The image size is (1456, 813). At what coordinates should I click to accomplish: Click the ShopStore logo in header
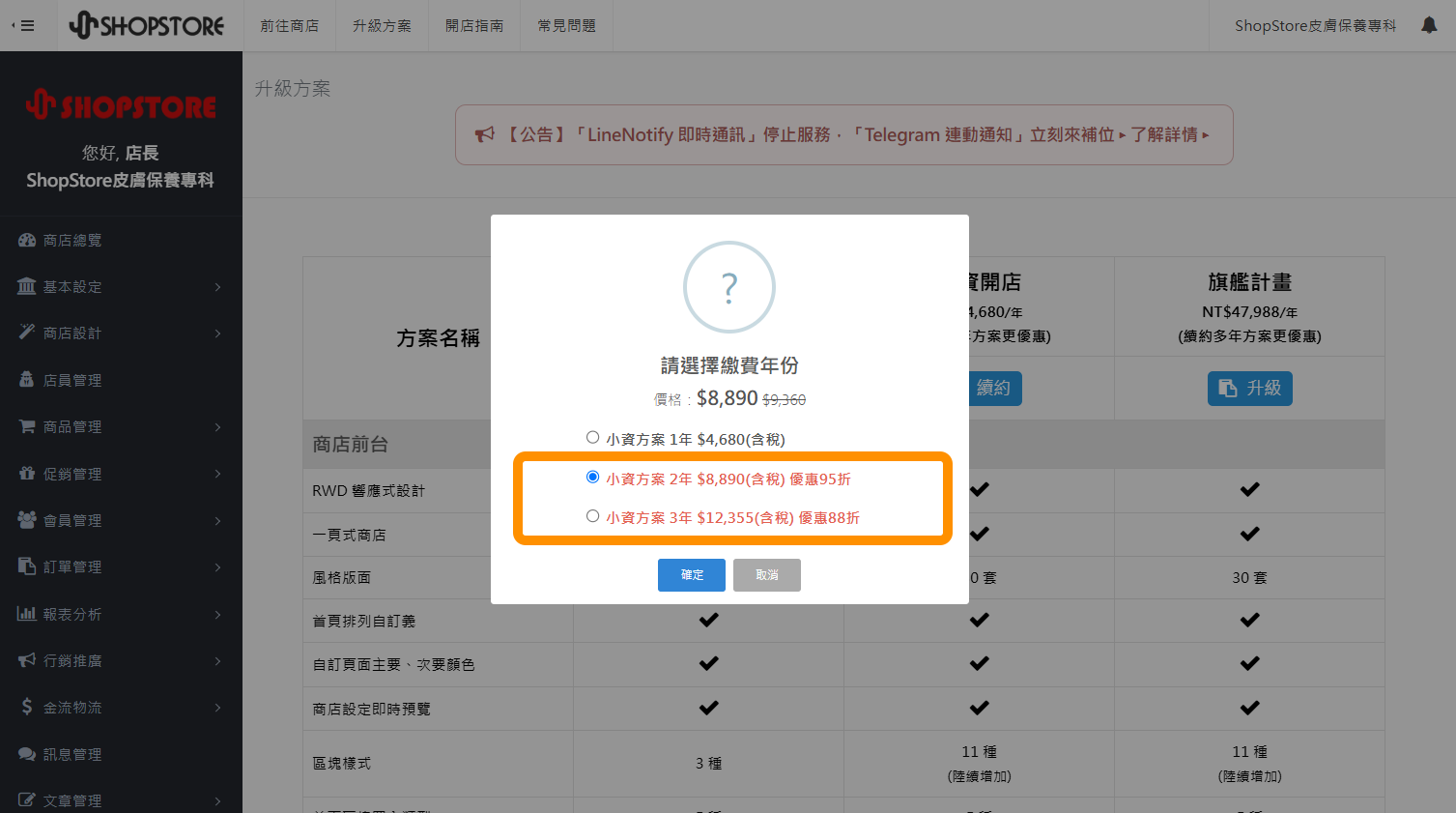coord(147,25)
